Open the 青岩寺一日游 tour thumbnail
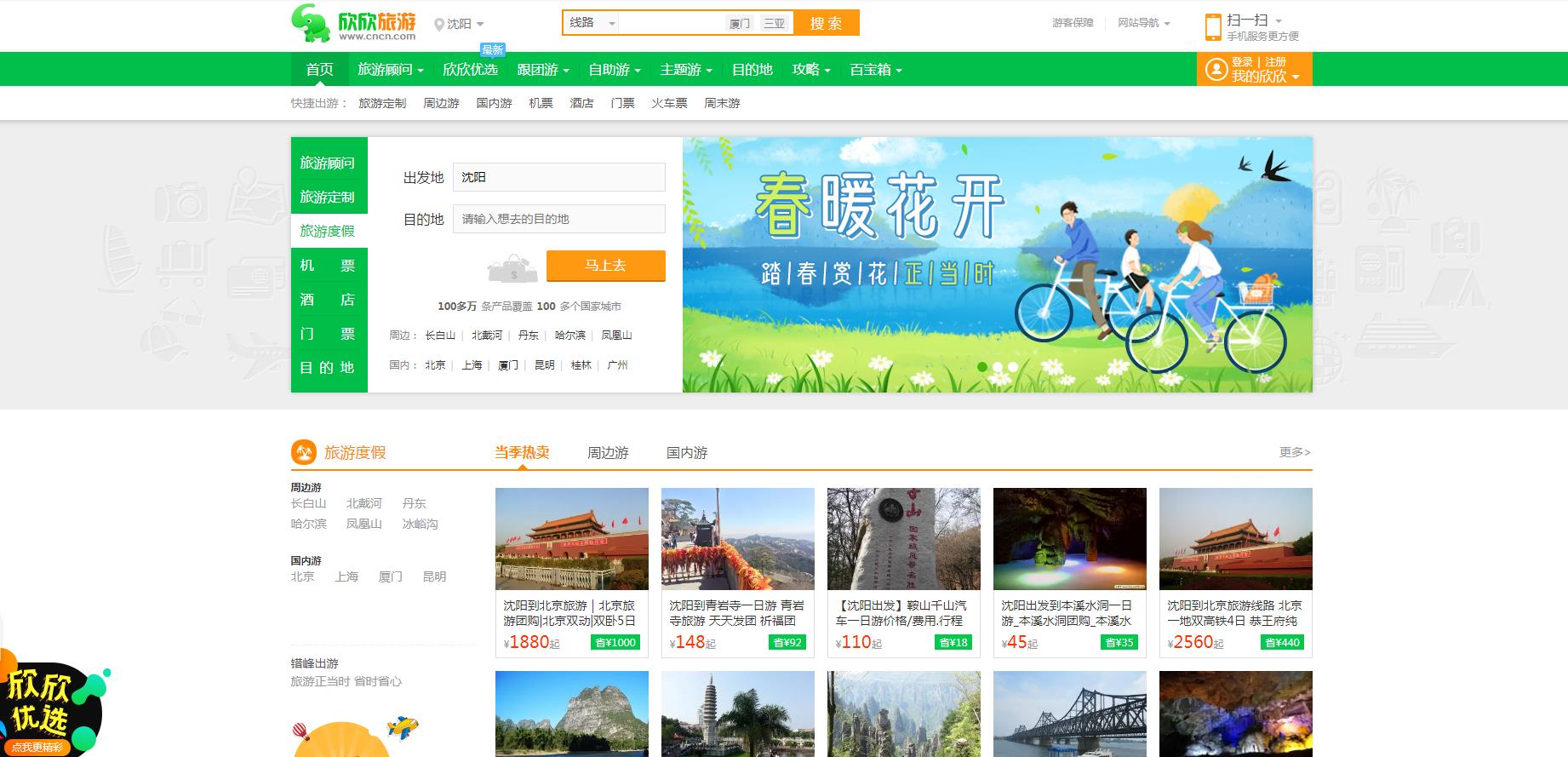 click(738, 538)
